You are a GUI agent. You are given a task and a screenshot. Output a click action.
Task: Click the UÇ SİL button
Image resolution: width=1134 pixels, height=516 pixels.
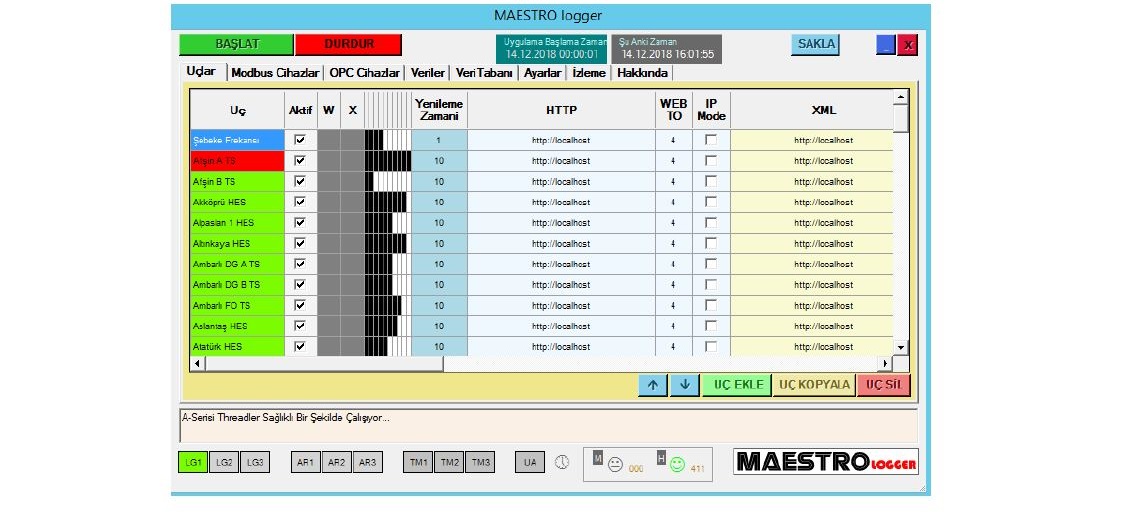884,385
